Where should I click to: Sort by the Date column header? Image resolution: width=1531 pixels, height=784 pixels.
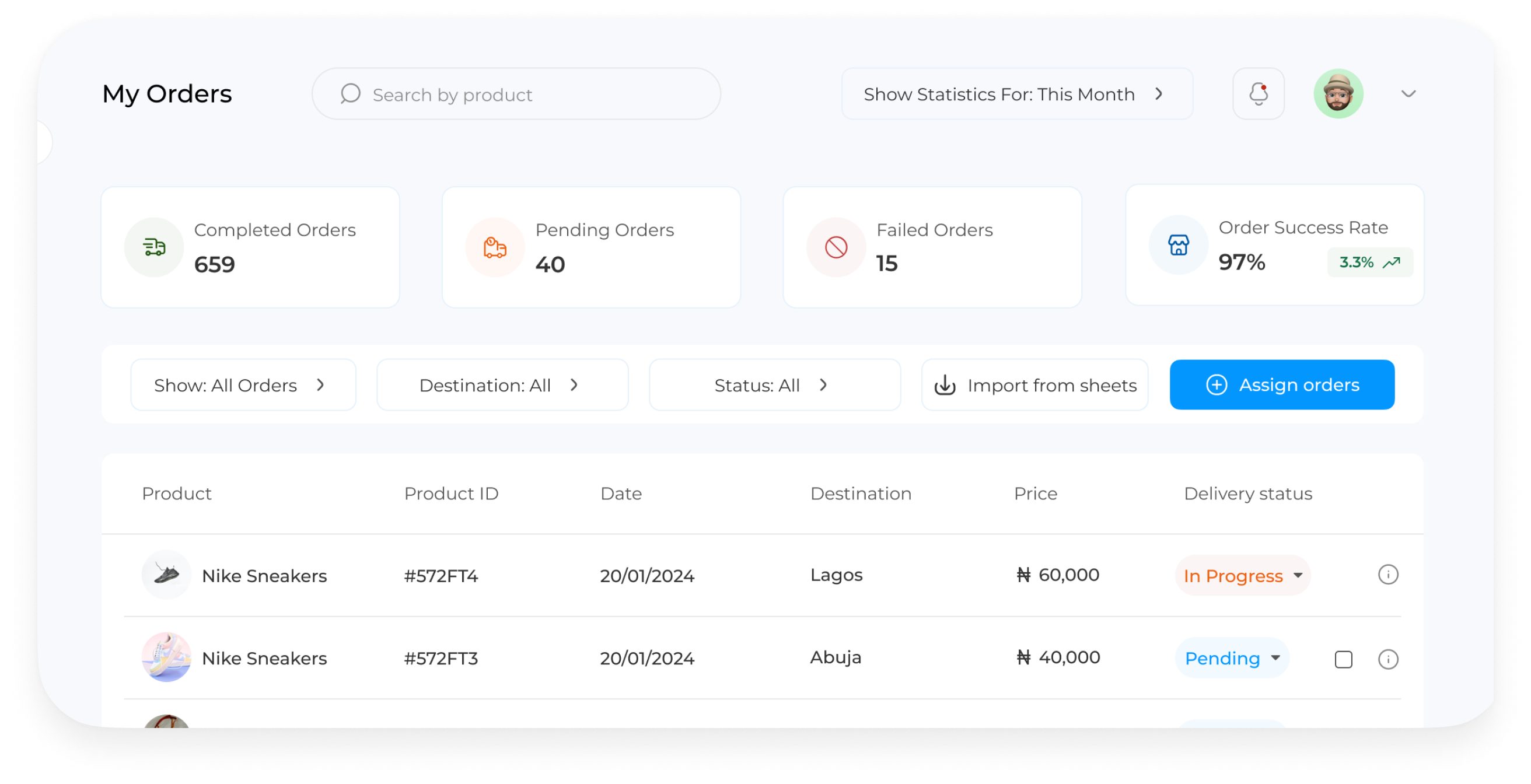pos(621,494)
